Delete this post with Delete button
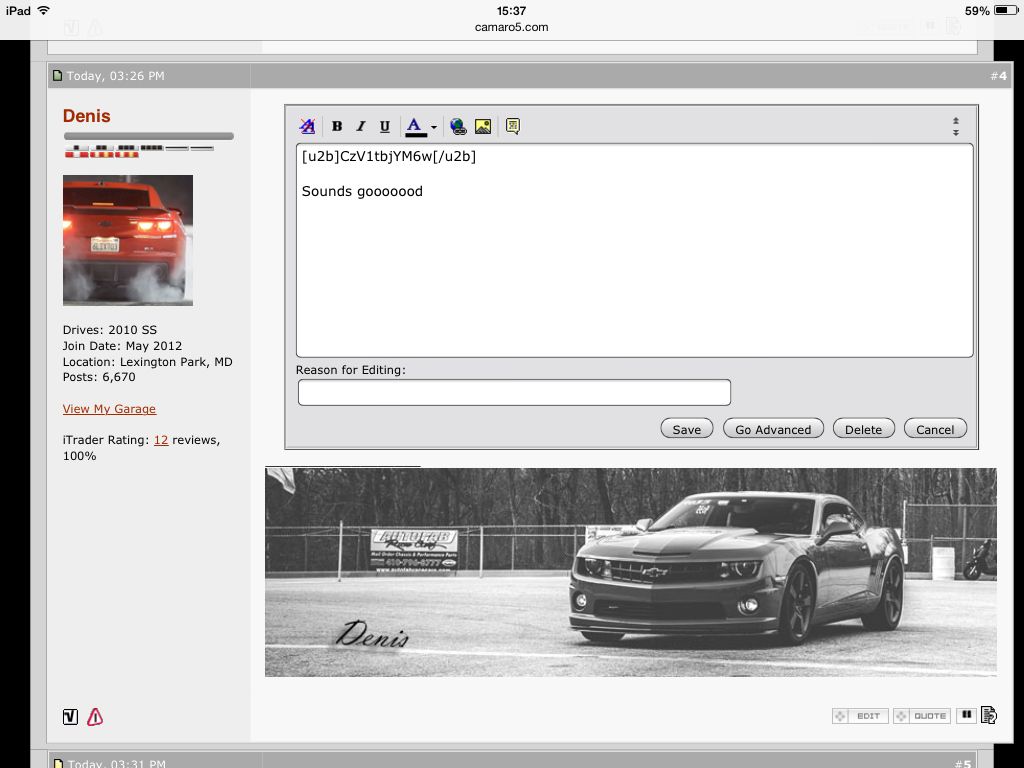1024x768 pixels. 863,429
